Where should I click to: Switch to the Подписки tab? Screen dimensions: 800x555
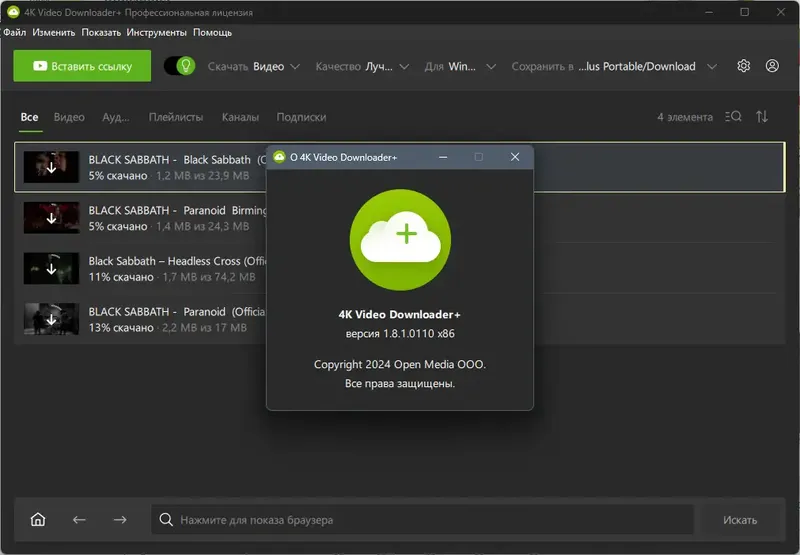[301, 117]
